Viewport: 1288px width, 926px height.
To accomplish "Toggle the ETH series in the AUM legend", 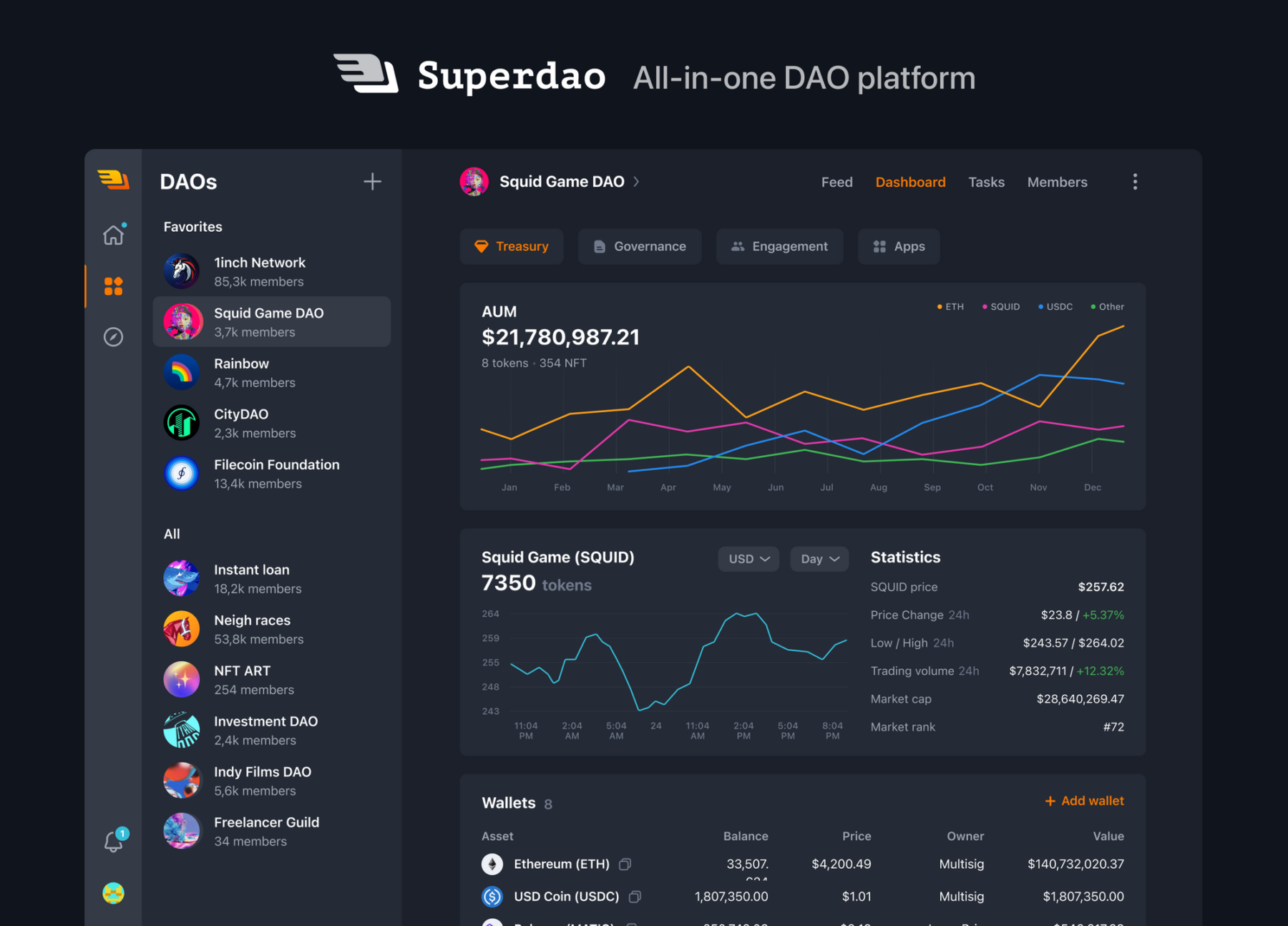I will (950, 306).
